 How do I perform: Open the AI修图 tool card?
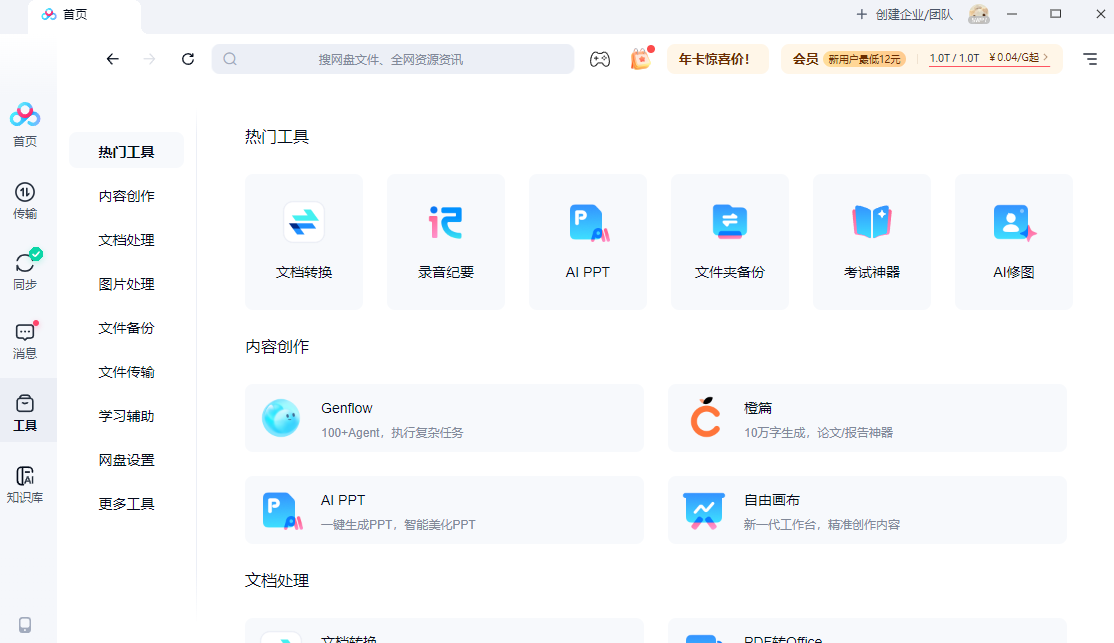coord(1013,241)
